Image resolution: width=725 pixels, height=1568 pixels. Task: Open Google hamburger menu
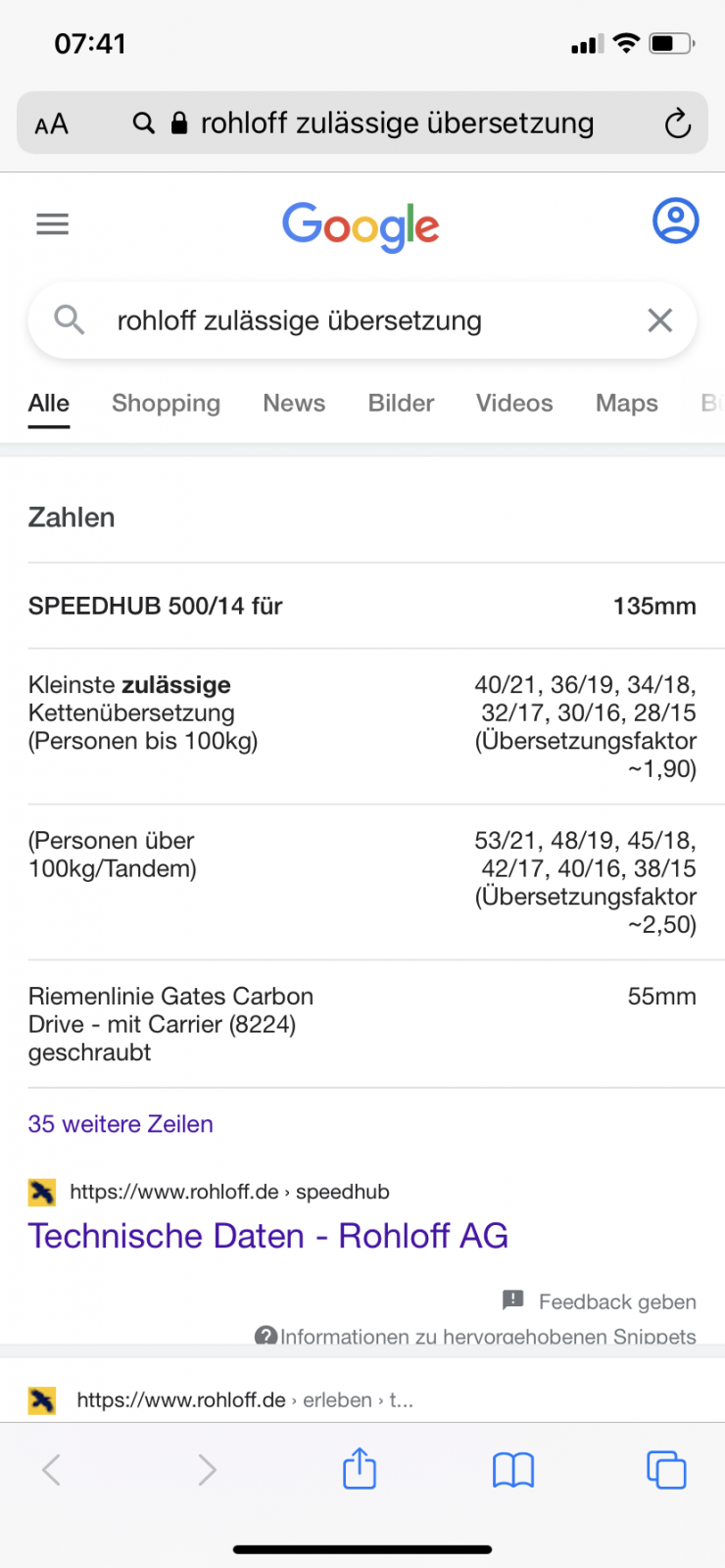[53, 224]
